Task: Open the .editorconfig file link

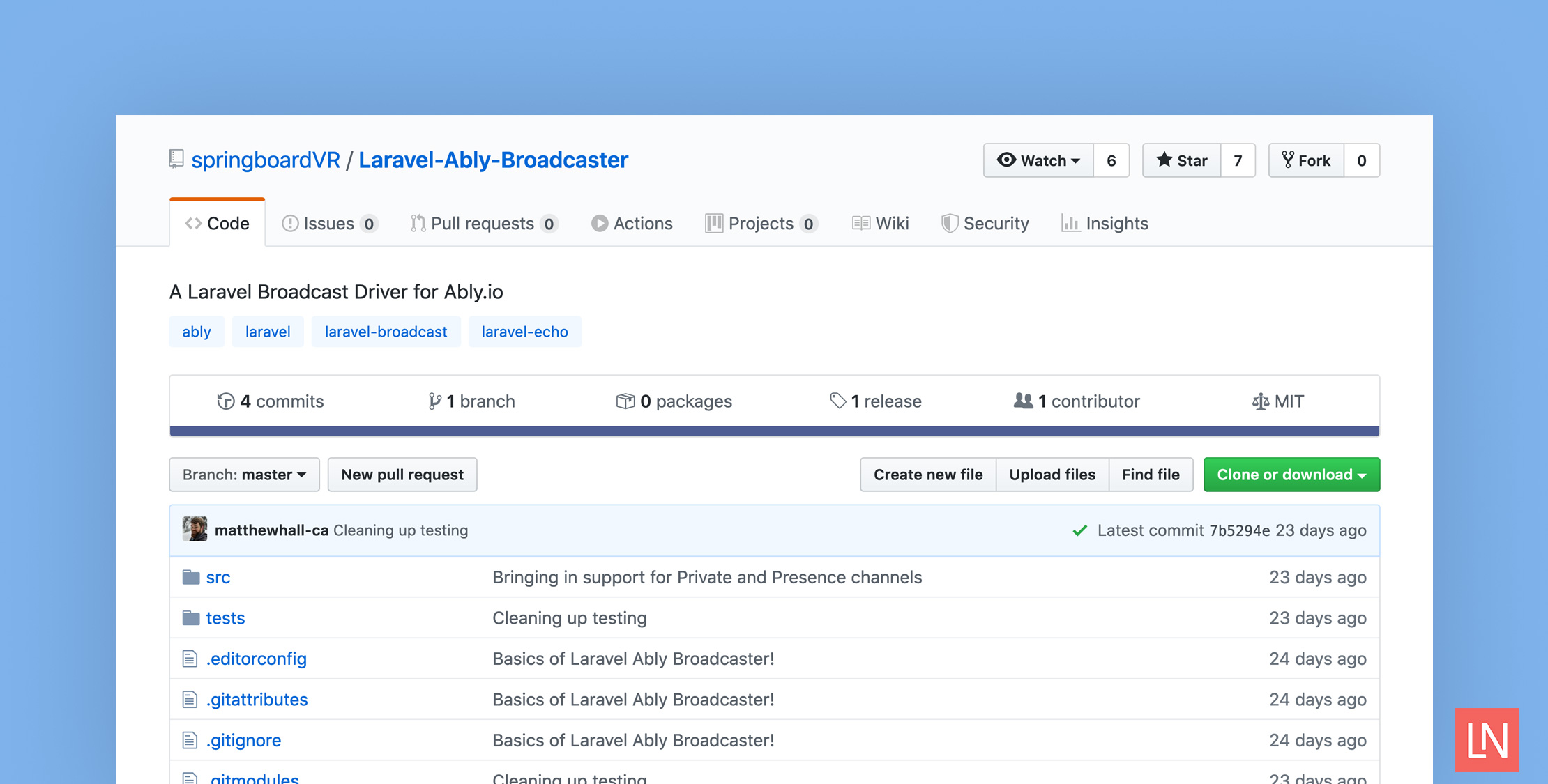Action: pos(257,659)
